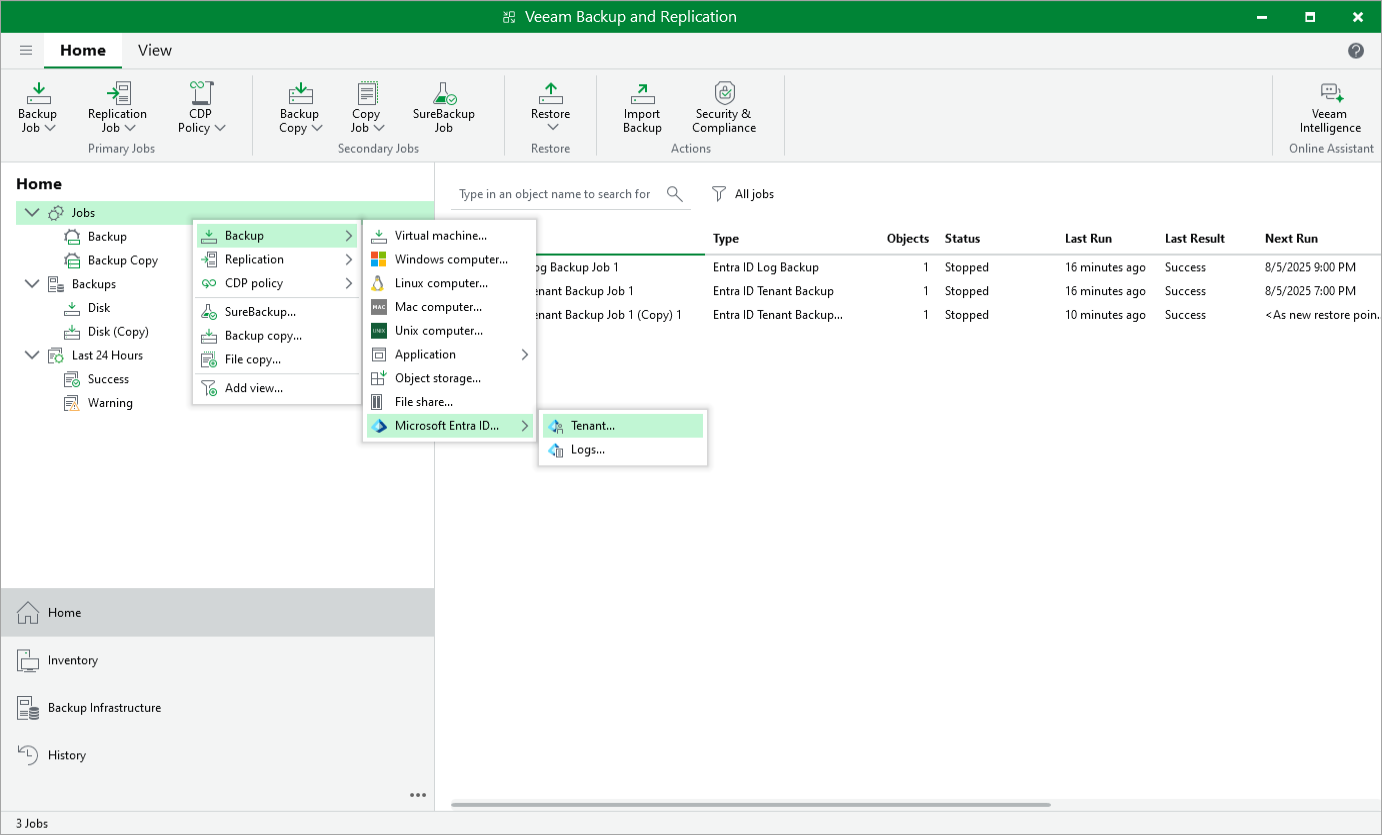Open the Microsoft Entra ID... submenu

click(450, 426)
